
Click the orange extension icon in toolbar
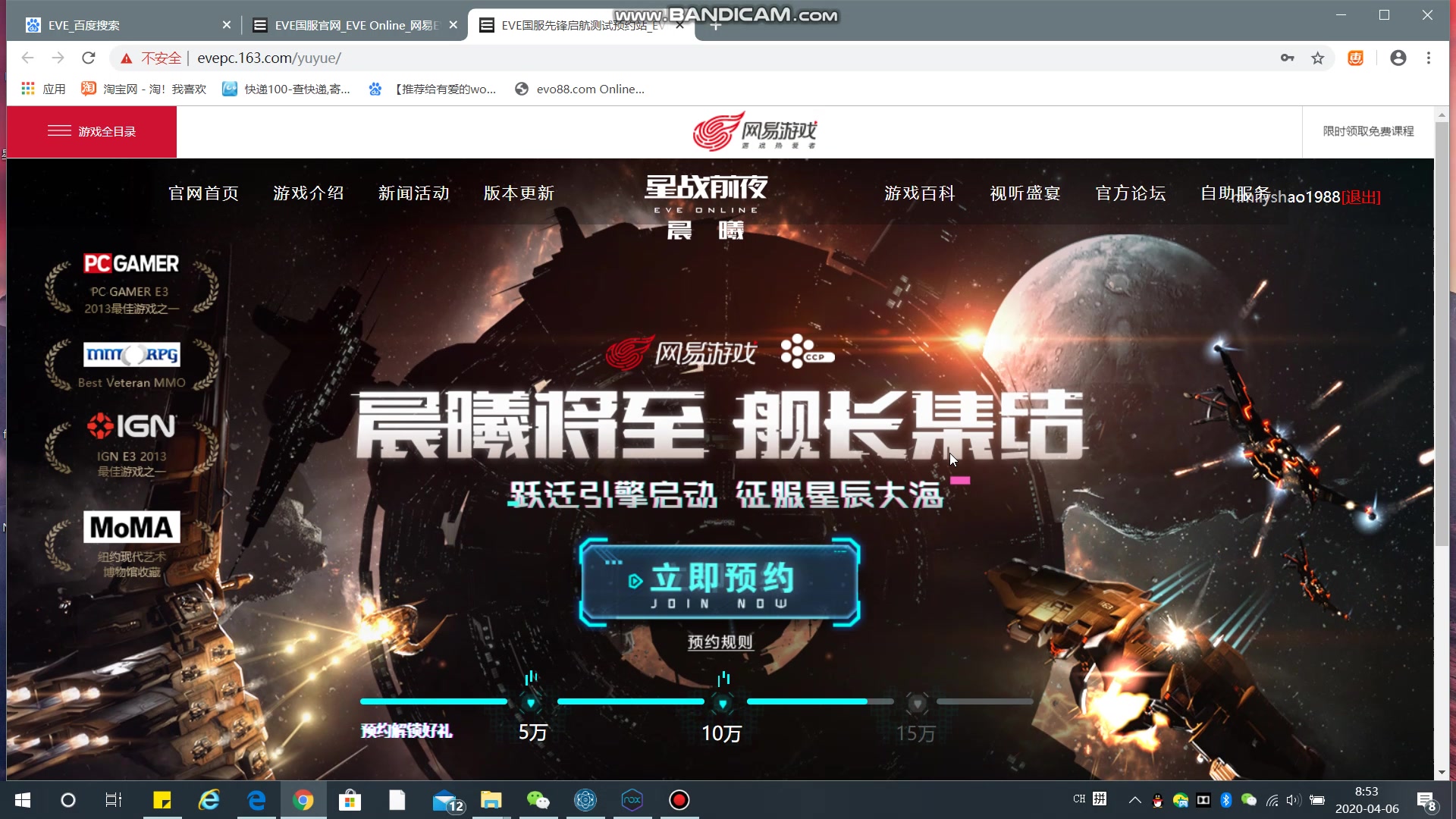1356,58
